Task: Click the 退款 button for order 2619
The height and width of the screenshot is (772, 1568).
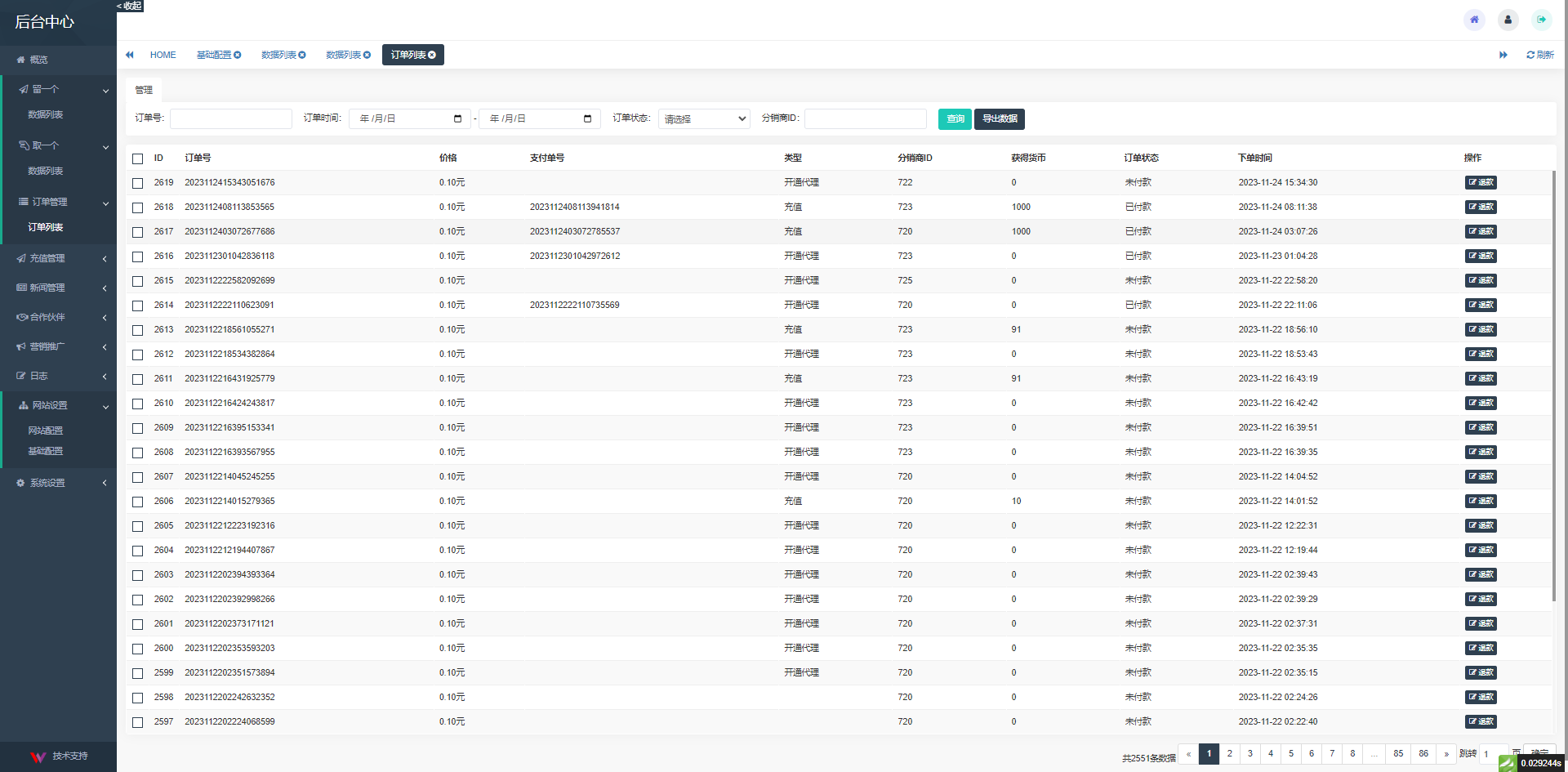Action: (1480, 183)
